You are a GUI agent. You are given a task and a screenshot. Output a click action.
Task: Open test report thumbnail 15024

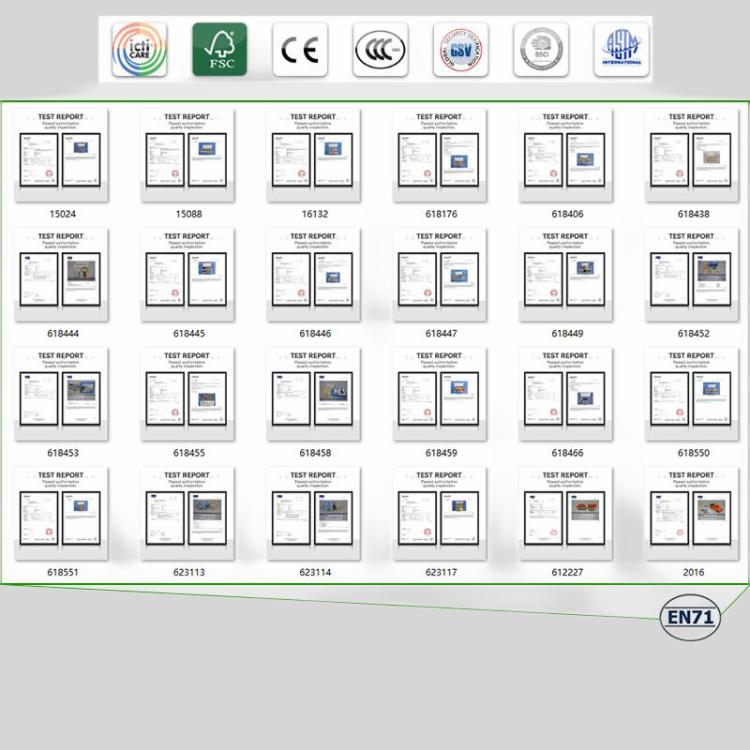point(62,155)
